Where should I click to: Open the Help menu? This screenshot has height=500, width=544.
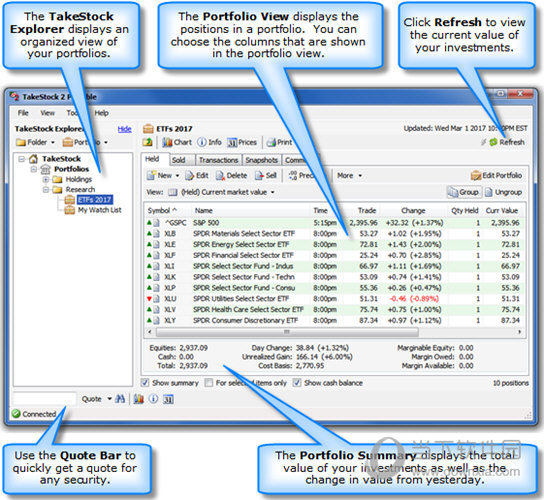pyautogui.click(x=102, y=113)
